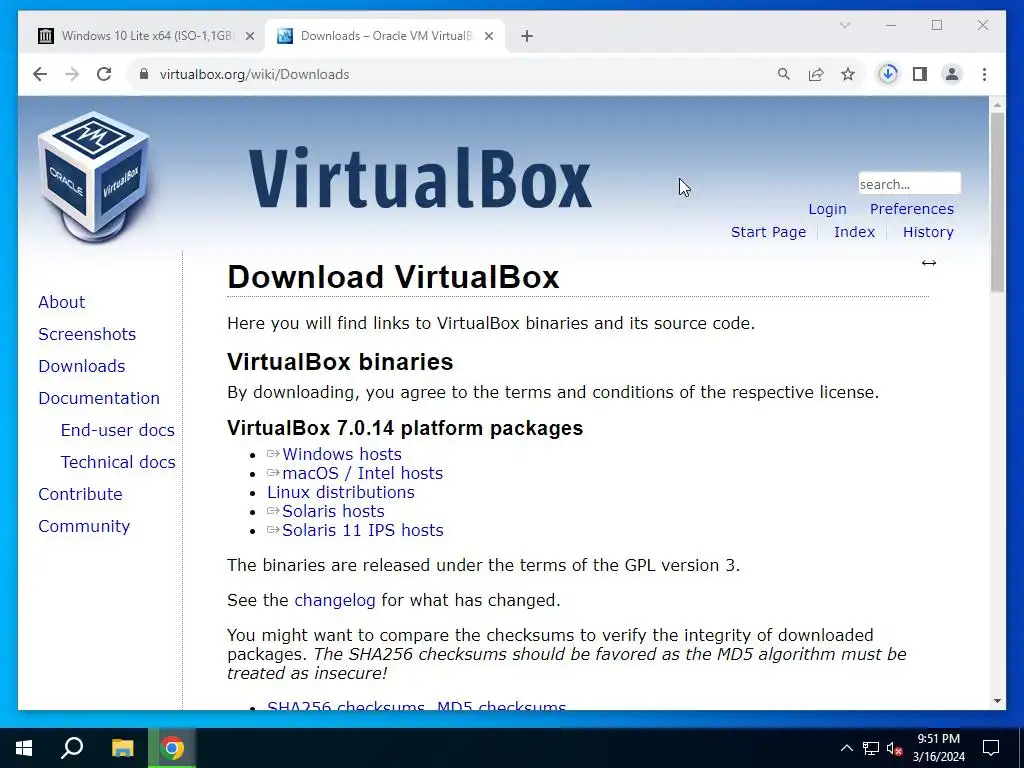
Task: Download the Windows hosts package
Action: (x=342, y=454)
